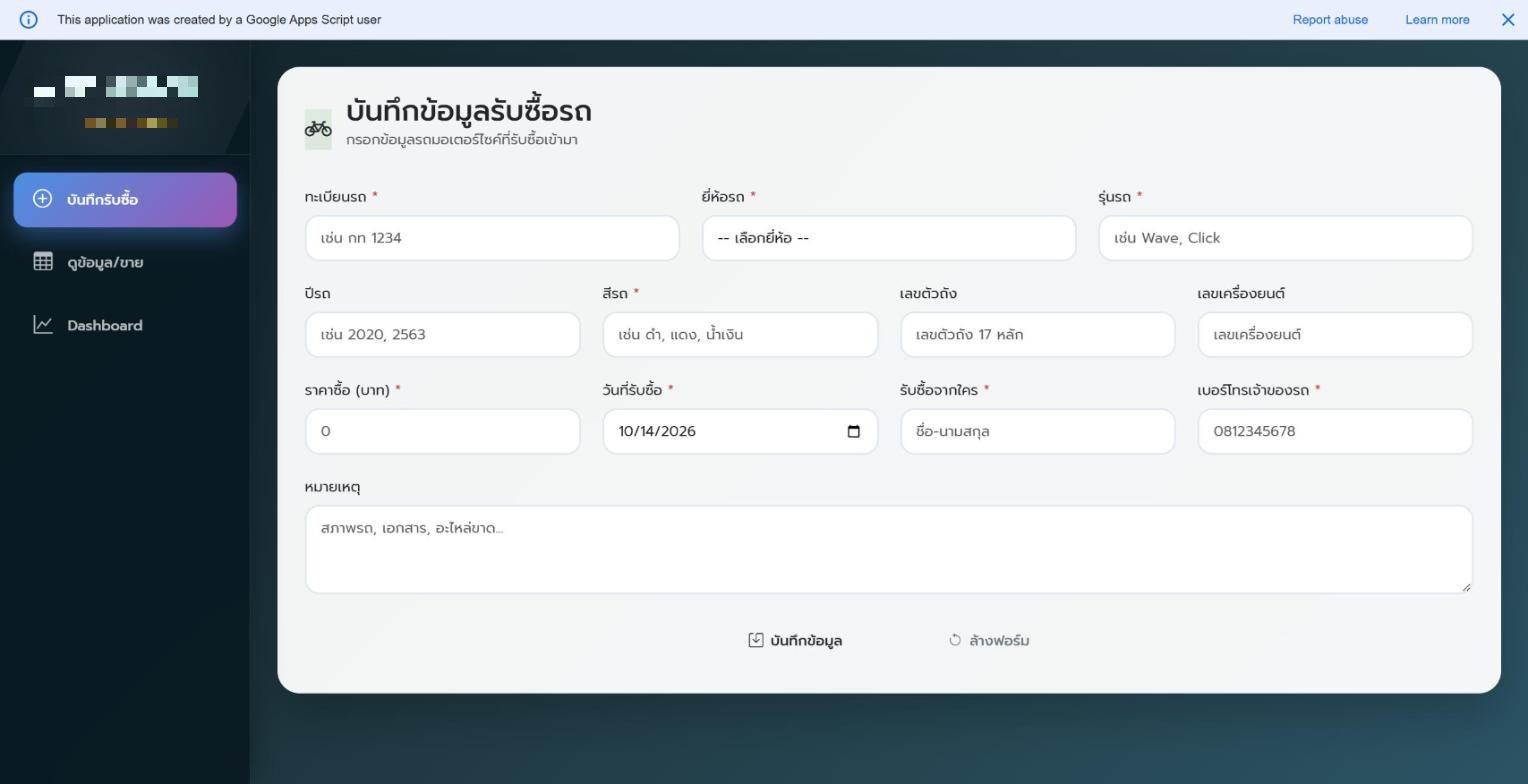The height and width of the screenshot is (784, 1528).
Task: Expand the ยี่ห้อรถ brand dropdown
Action: pos(888,238)
